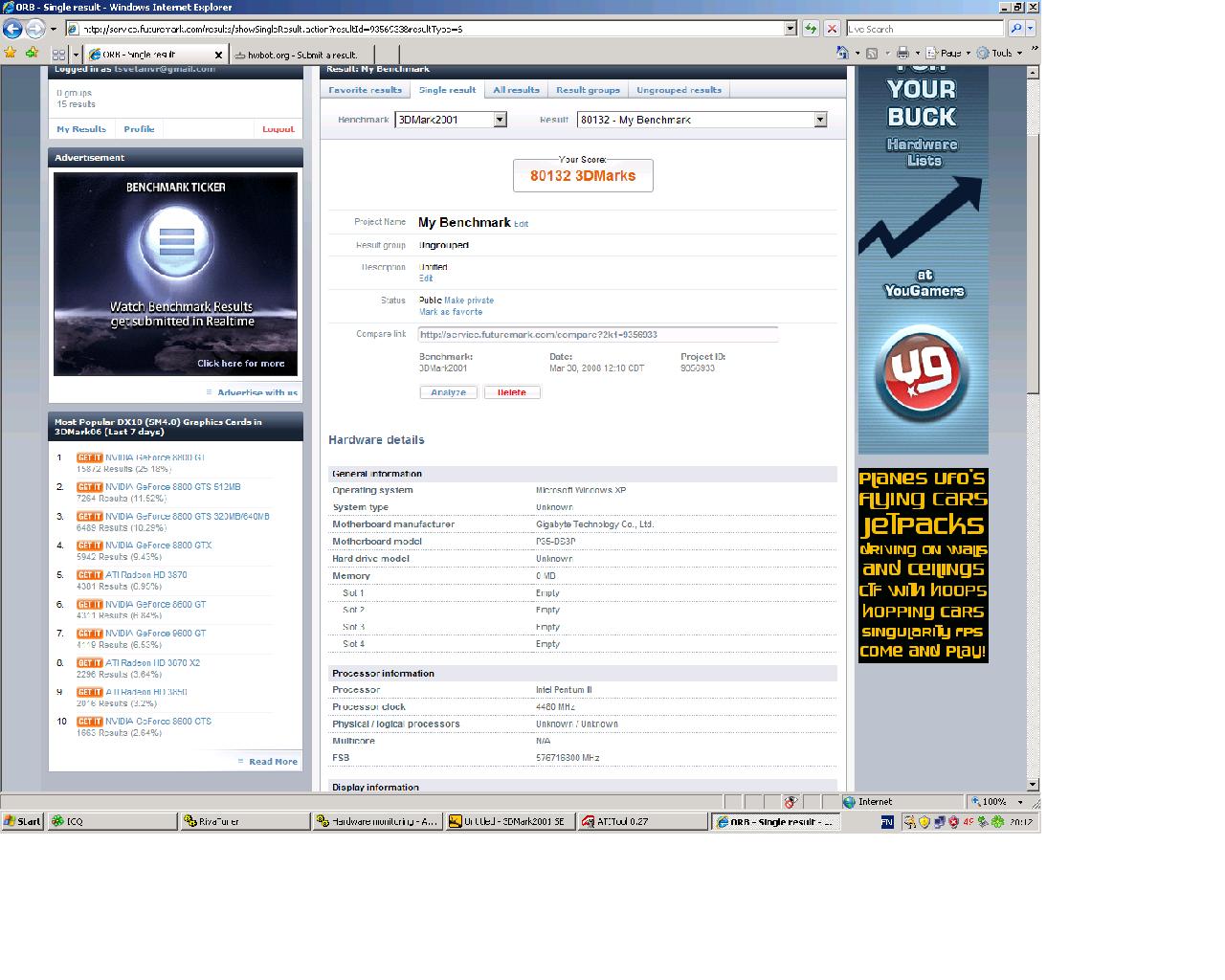Click the red shield alert tray icon
The width and height of the screenshot is (1225, 980).
953,821
